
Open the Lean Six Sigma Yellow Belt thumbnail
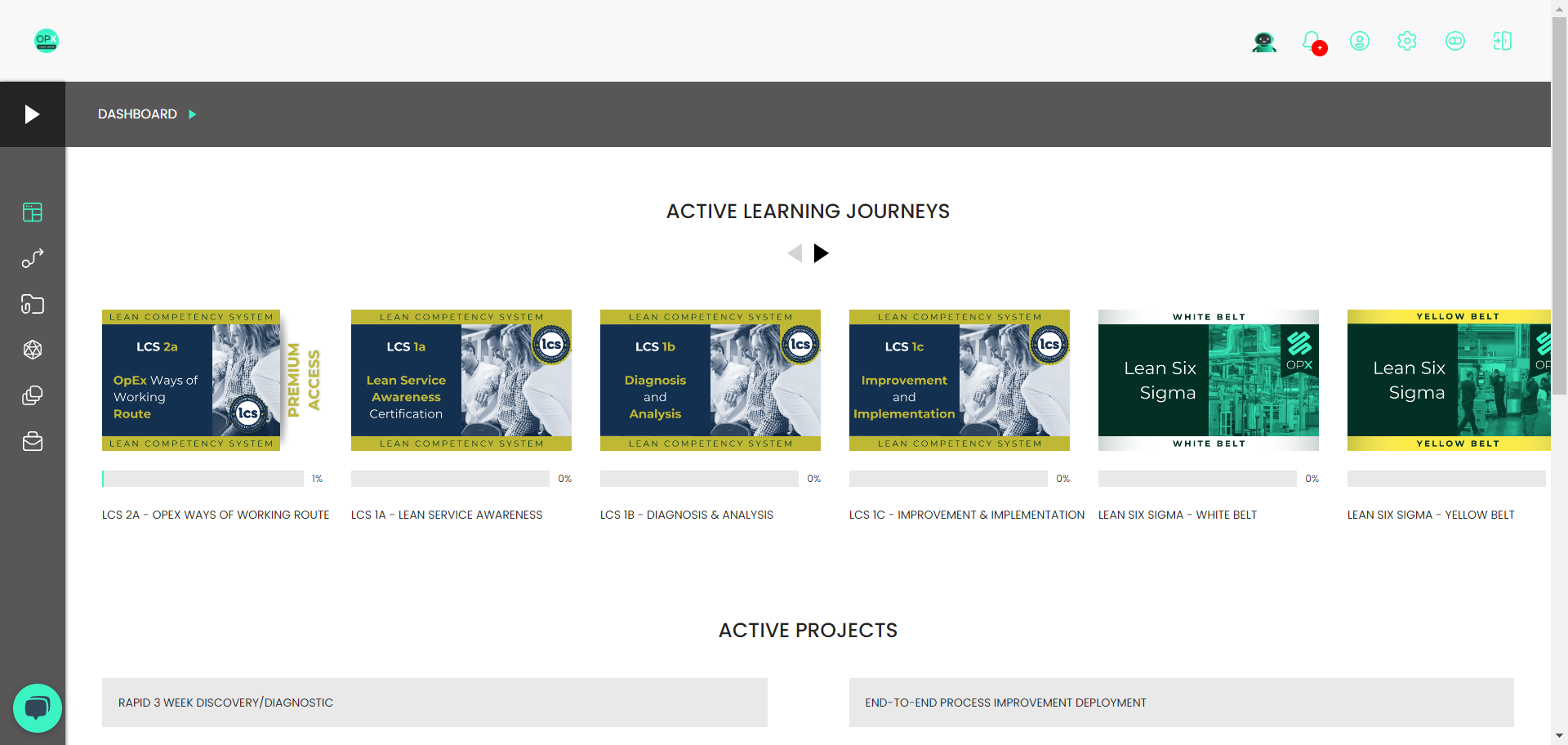pos(1449,380)
